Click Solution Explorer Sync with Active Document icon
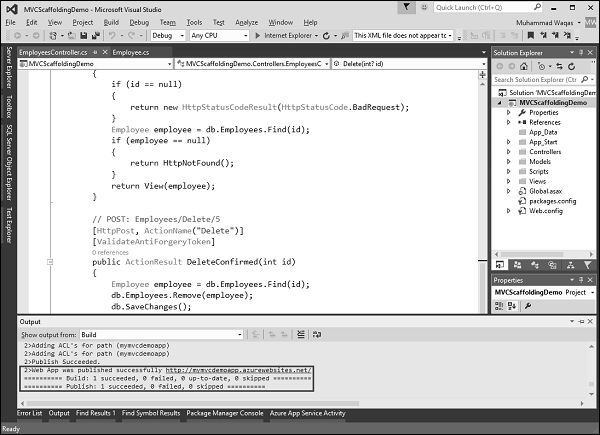The height and width of the screenshot is (435, 600). point(559,67)
